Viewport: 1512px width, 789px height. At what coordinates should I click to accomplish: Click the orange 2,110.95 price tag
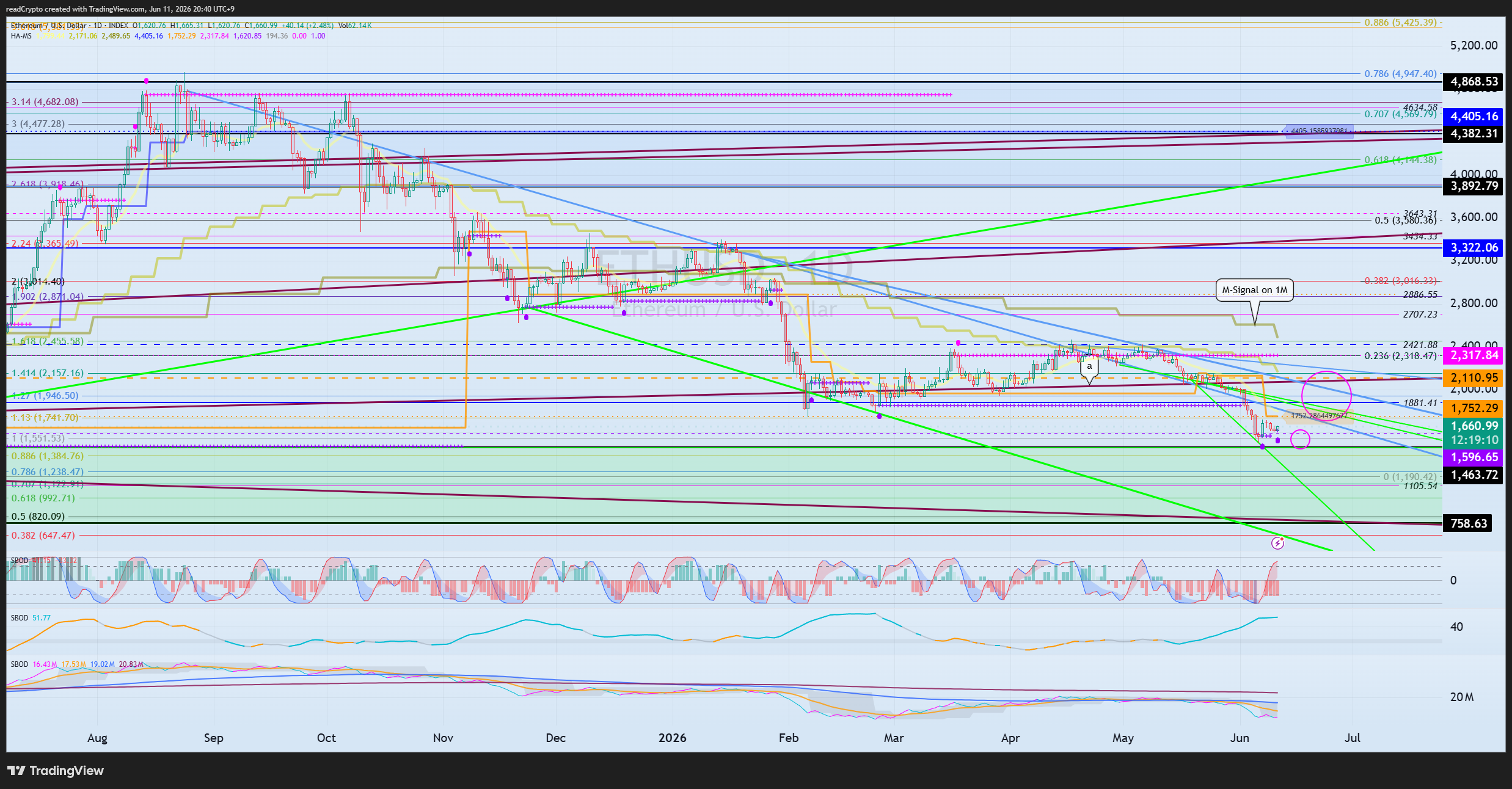(x=1474, y=377)
